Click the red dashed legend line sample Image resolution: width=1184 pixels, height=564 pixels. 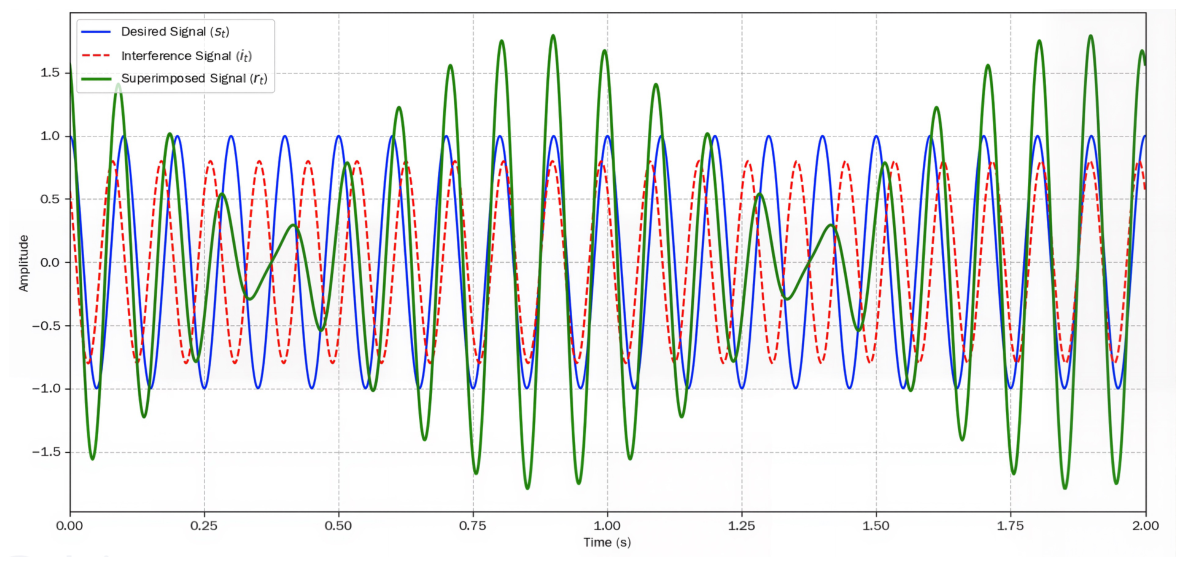tap(97, 55)
